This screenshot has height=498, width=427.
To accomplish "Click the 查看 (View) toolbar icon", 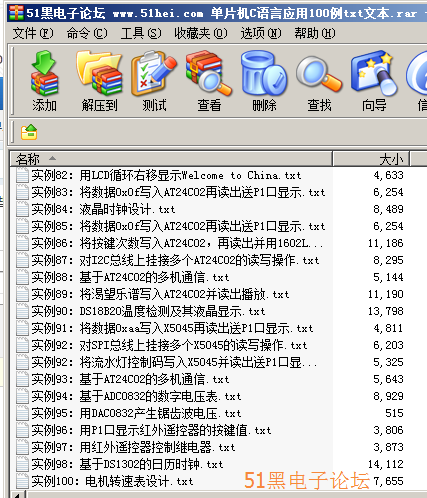I will coord(209,81).
